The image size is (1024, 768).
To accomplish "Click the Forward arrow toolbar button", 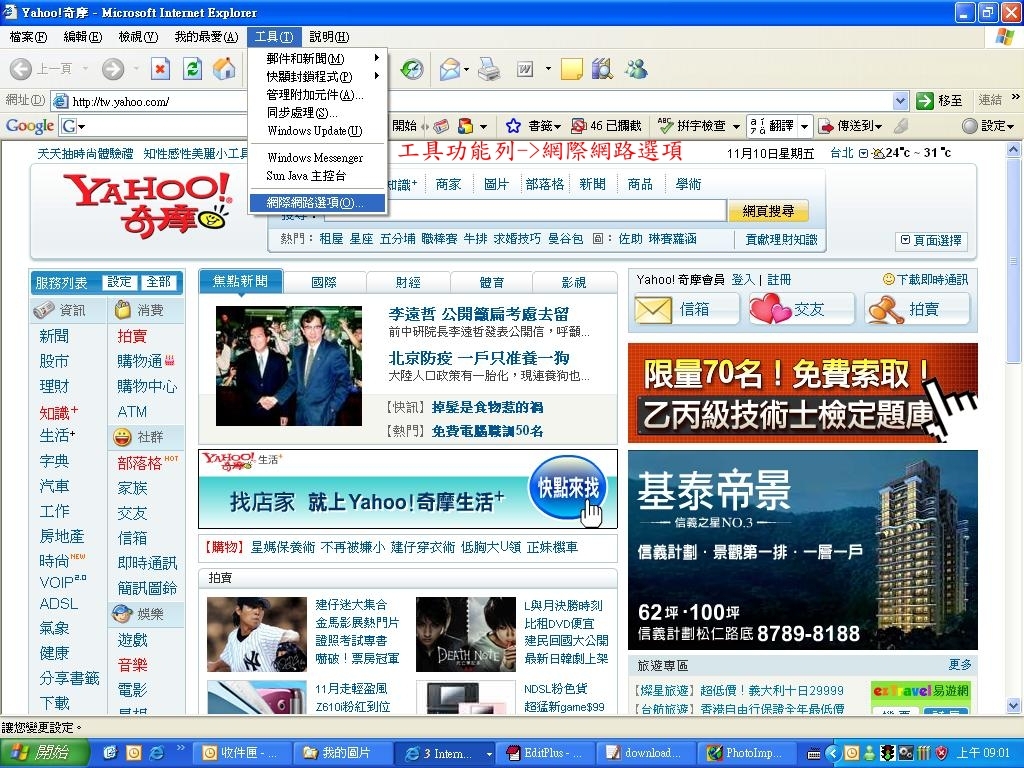I will pos(113,69).
